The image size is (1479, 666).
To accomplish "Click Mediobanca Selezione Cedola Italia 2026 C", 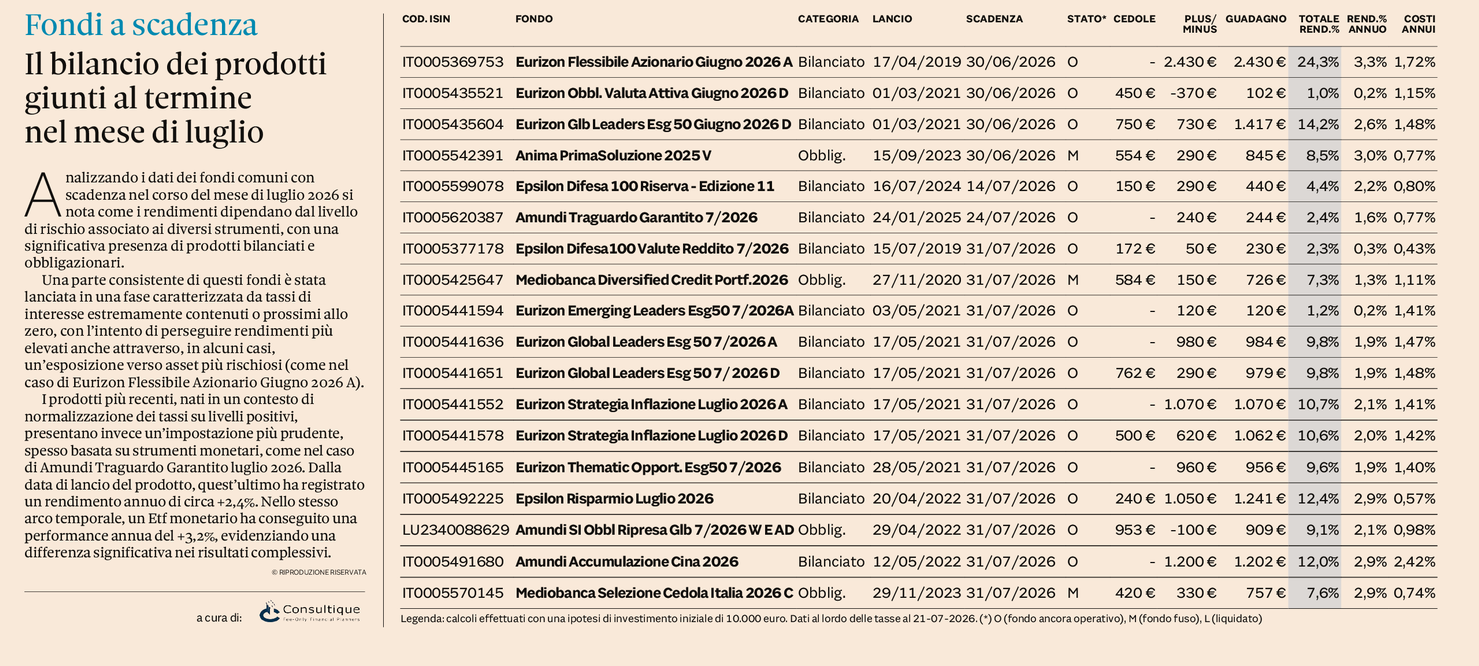I will pyautogui.click(x=654, y=592).
